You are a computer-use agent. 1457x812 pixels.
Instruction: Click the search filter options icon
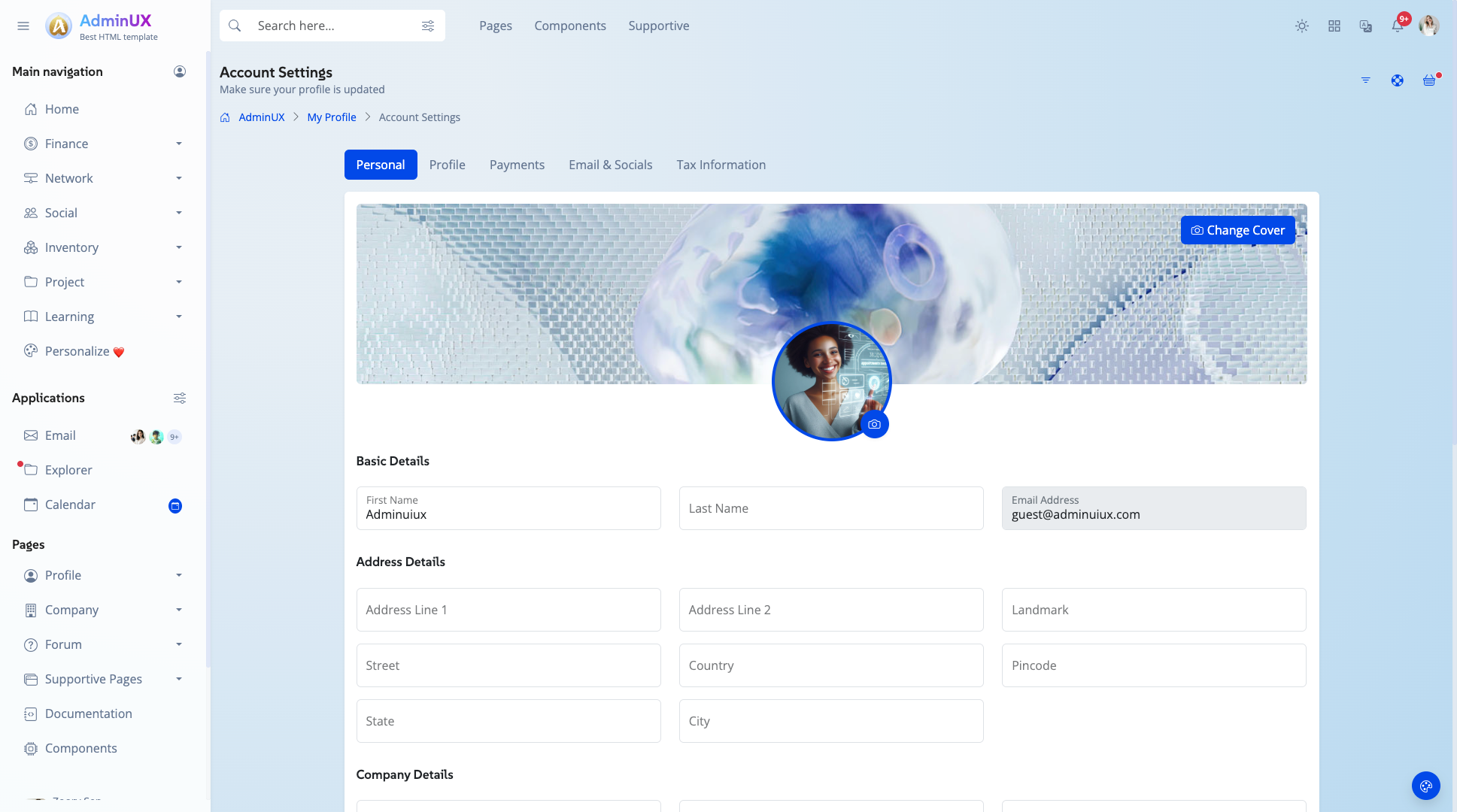point(428,26)
